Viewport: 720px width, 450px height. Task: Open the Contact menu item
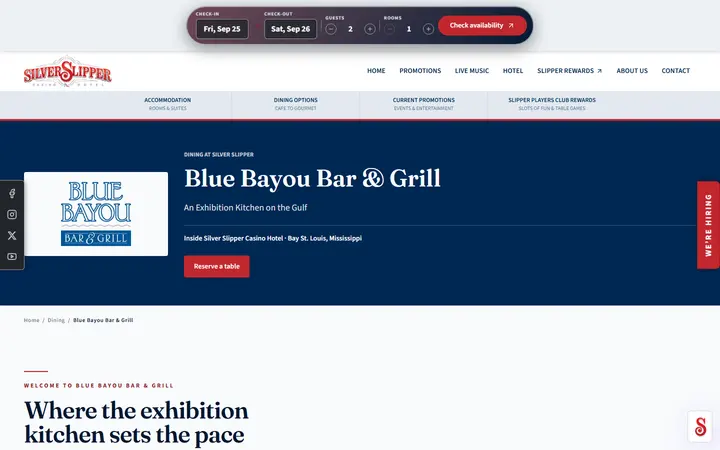point(675,71)
